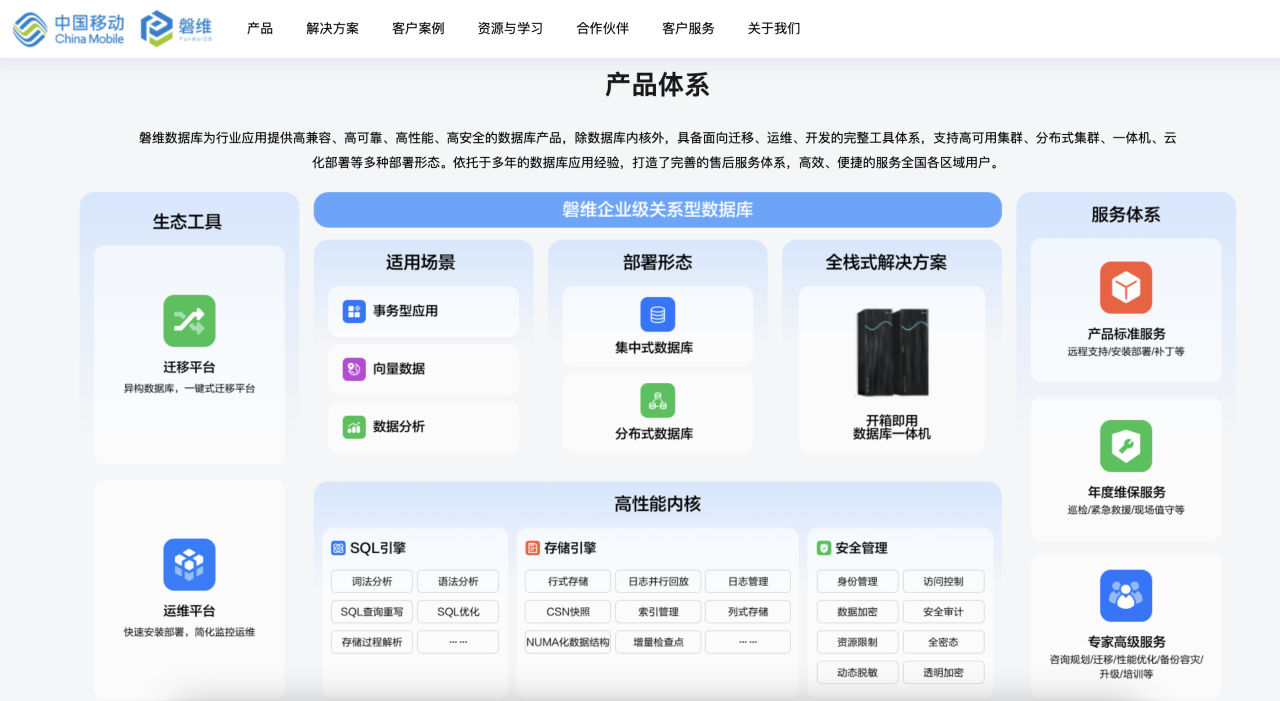
Task: Click the 安全审计 tag
Action: pos(944,612)
